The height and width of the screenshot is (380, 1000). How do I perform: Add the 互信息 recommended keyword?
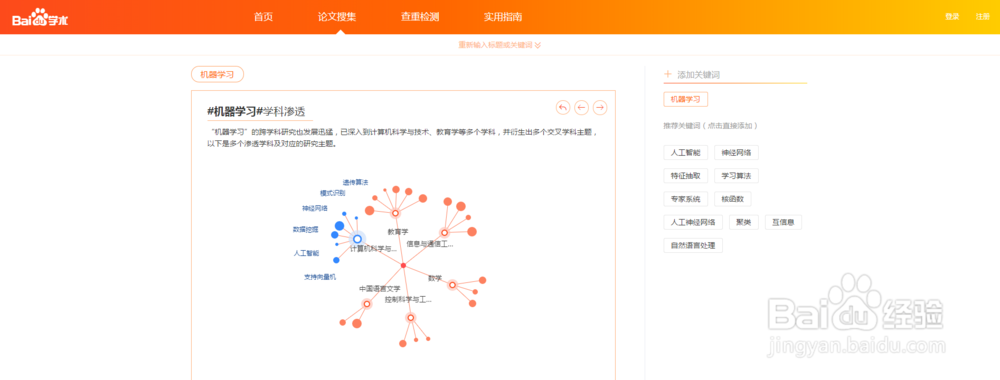[x=783, y=223]
